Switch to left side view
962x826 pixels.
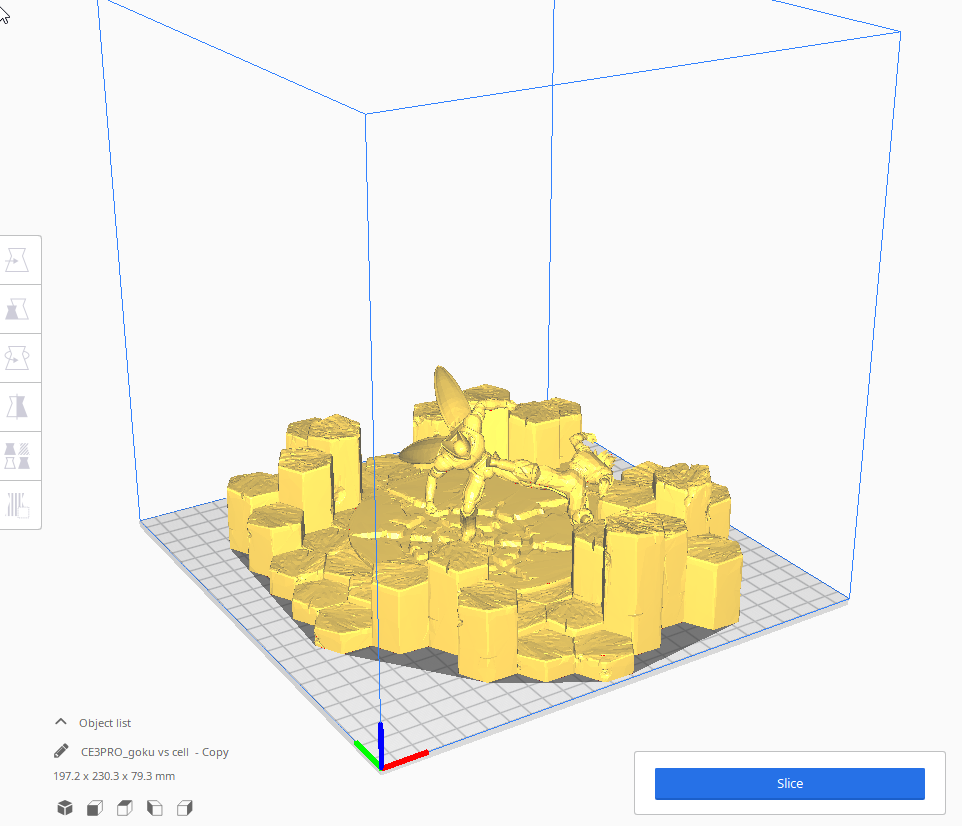coord(155,807)
